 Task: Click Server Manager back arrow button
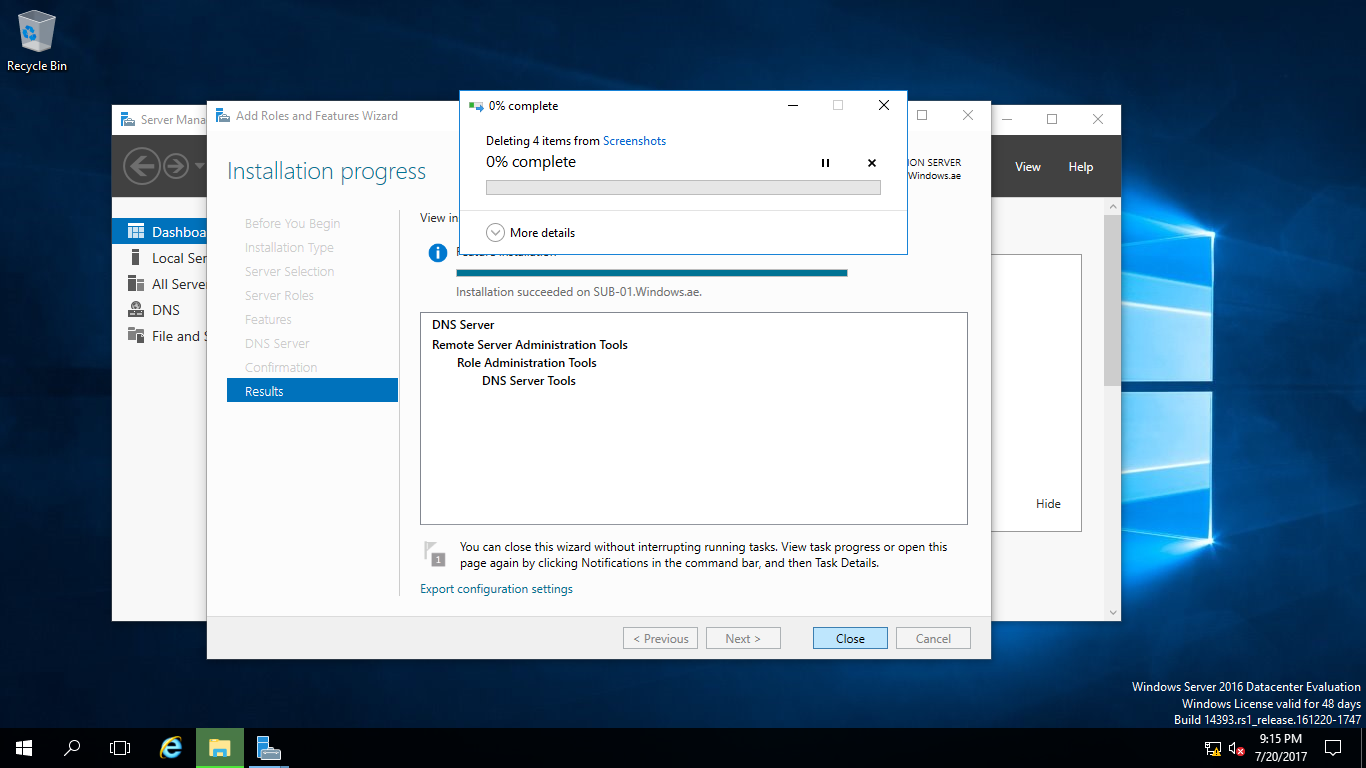(x=142, y=166)
